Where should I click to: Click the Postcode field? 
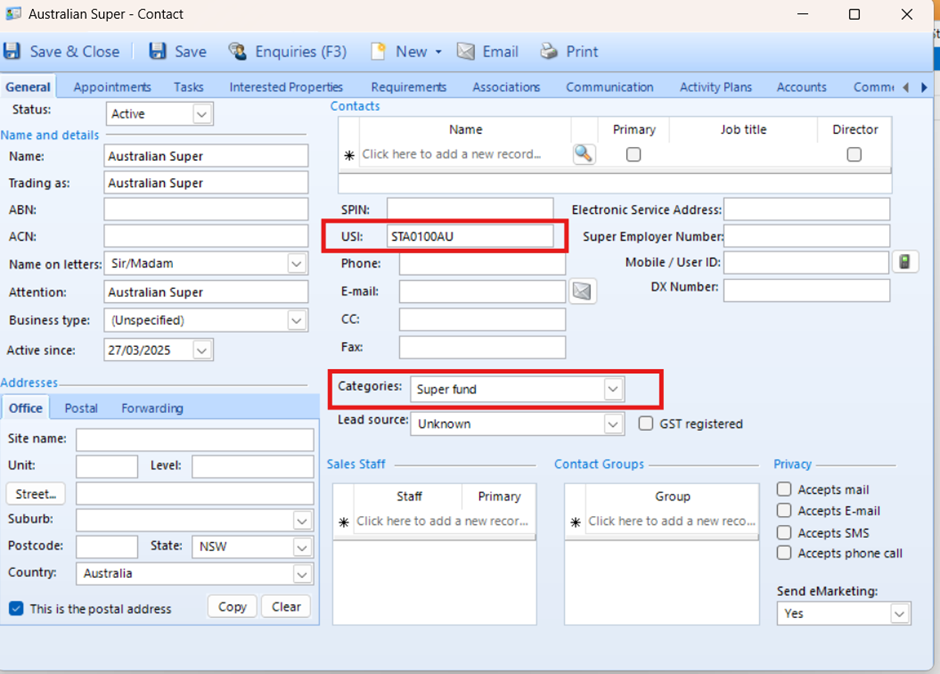coord(107,547)
